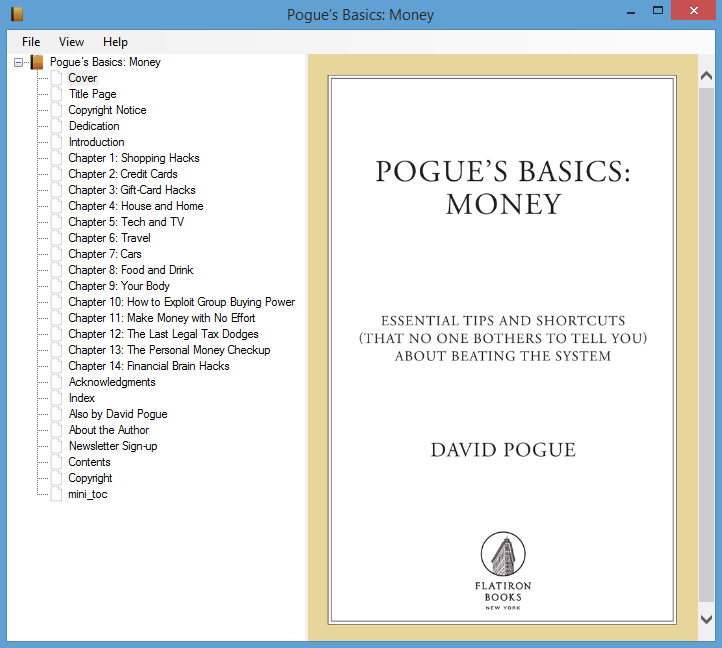Click the page icon for Chapter 5: Tech and TV

click(56, 222)
